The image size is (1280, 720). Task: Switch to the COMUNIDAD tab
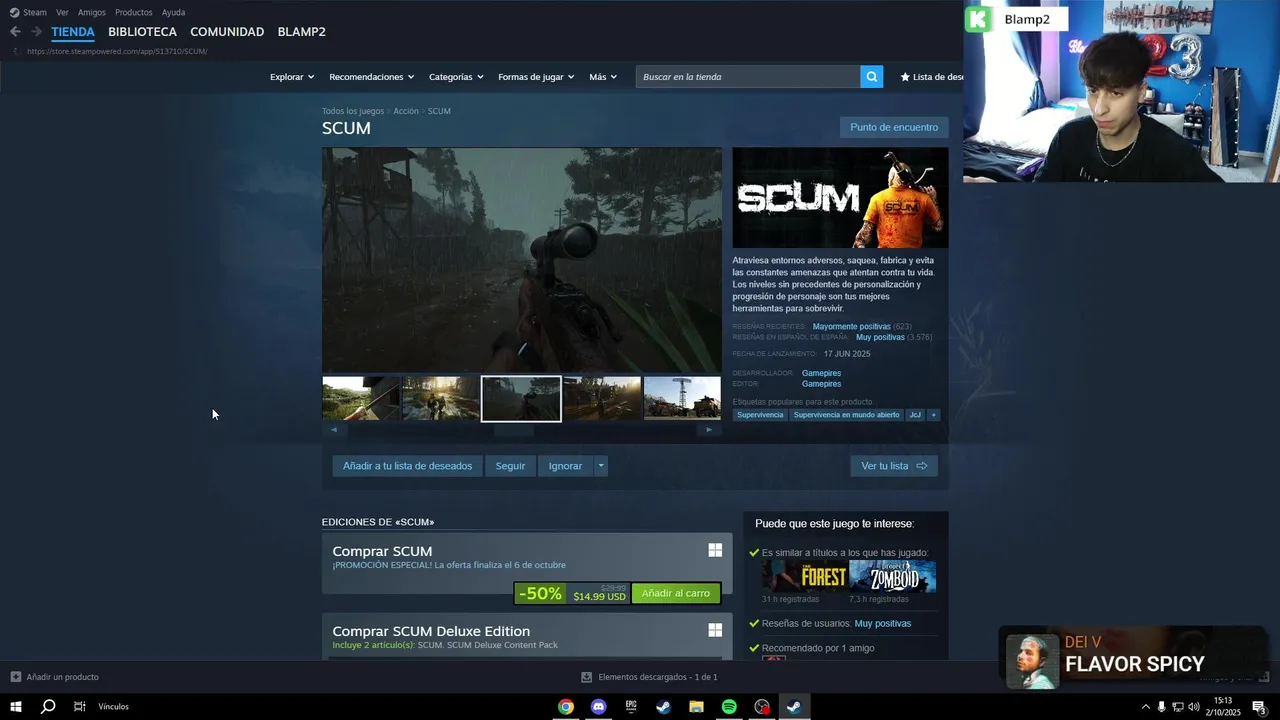point(227,32)
